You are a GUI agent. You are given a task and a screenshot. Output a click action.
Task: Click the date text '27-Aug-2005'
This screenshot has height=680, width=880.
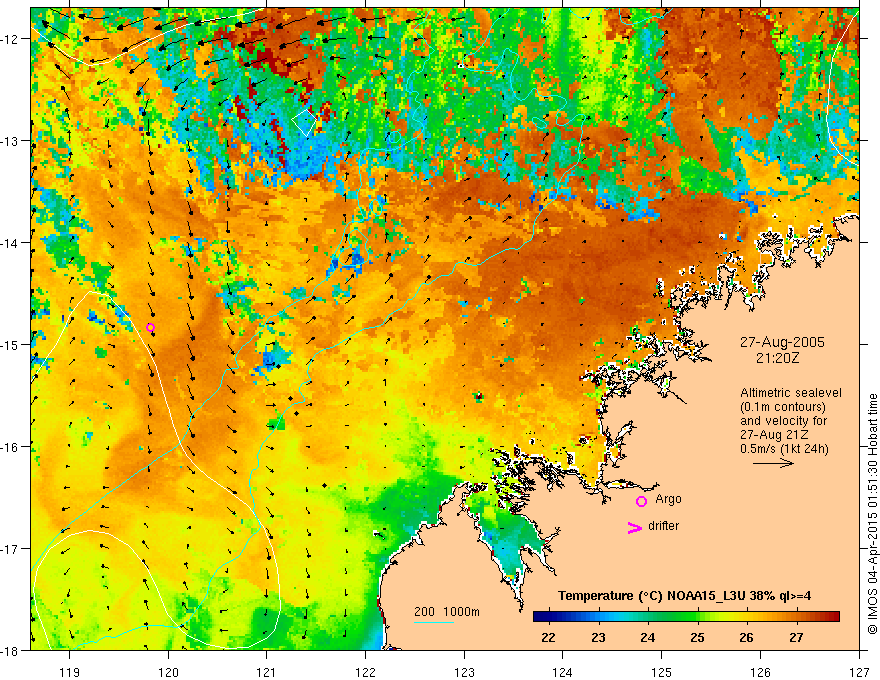click(782, 342)
